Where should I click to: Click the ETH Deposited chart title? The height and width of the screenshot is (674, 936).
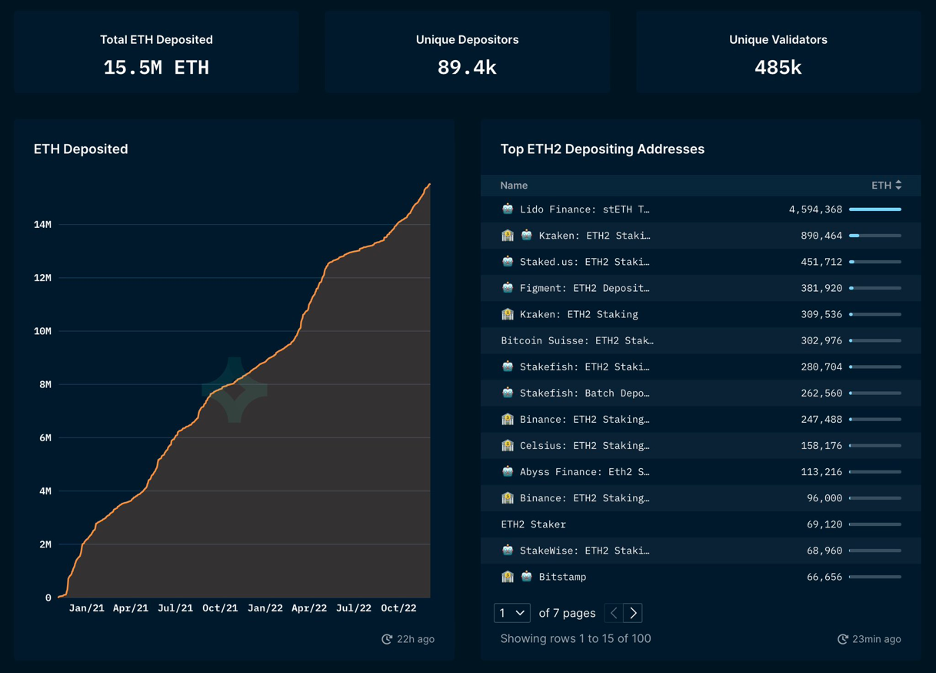click(x=81, y=149)
